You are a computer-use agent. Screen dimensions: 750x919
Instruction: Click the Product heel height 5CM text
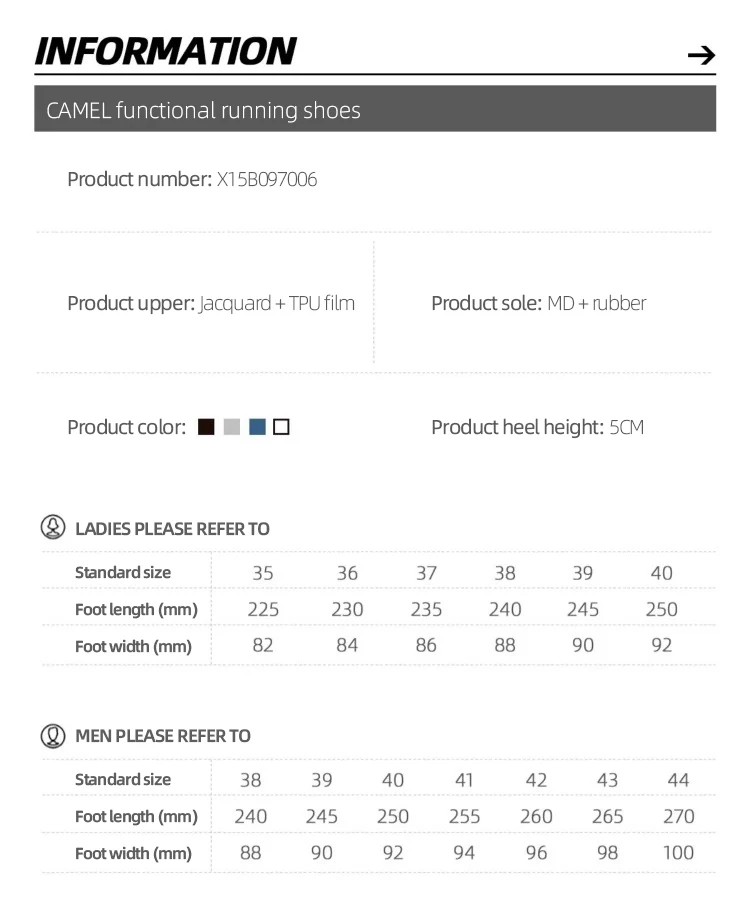(537, 427)
